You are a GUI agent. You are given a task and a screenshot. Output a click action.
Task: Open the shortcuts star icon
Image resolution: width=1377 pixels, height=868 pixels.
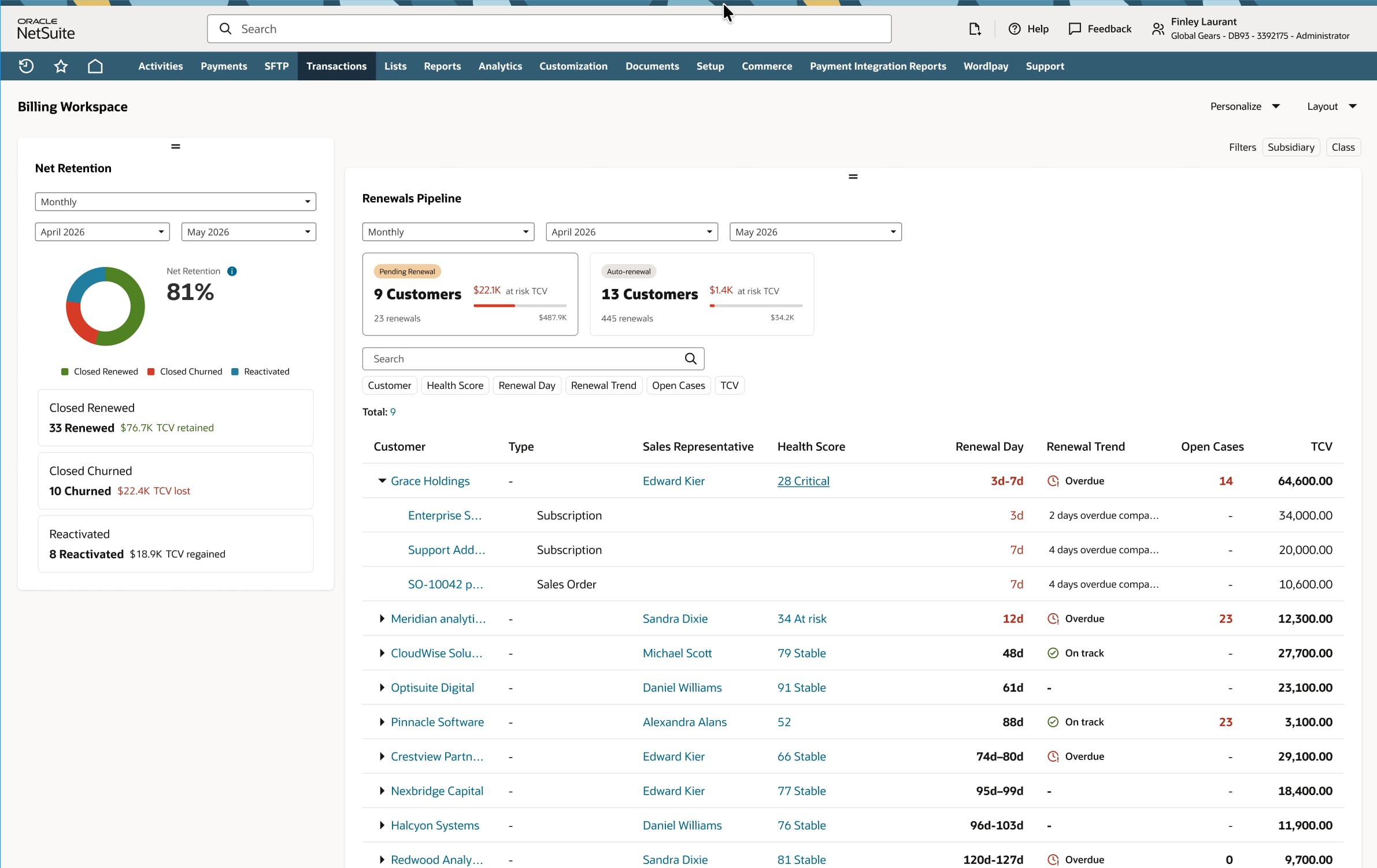tap(61, 66)
